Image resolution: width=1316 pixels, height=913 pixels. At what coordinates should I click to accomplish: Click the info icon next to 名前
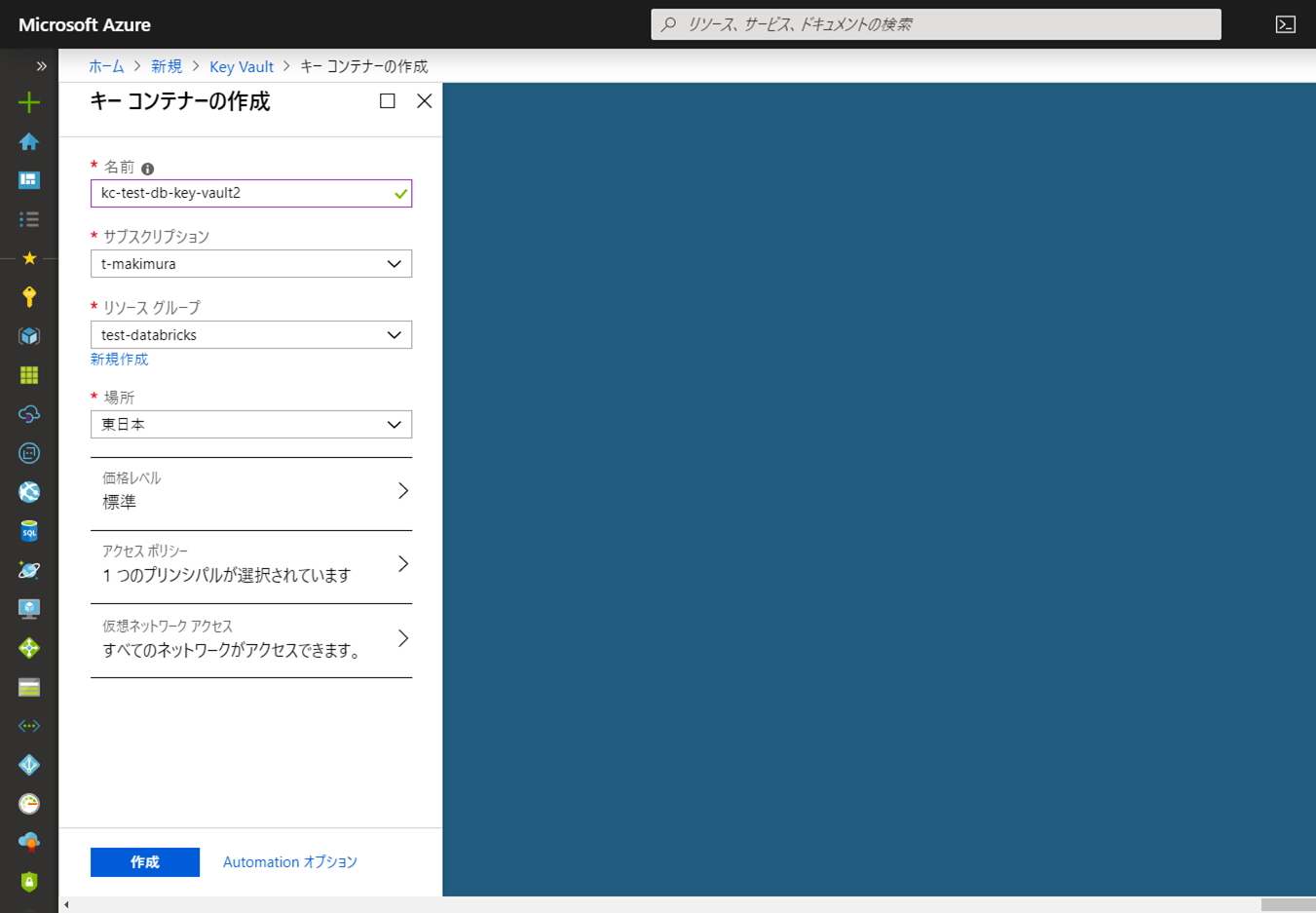(x=148, y=169)
